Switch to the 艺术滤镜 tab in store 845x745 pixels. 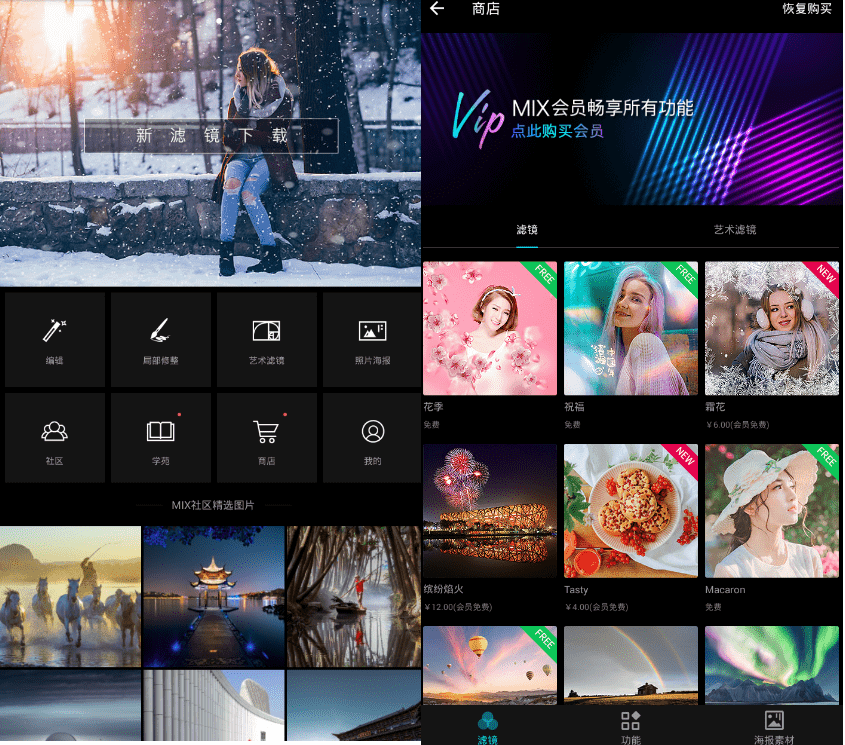[734, 230]
